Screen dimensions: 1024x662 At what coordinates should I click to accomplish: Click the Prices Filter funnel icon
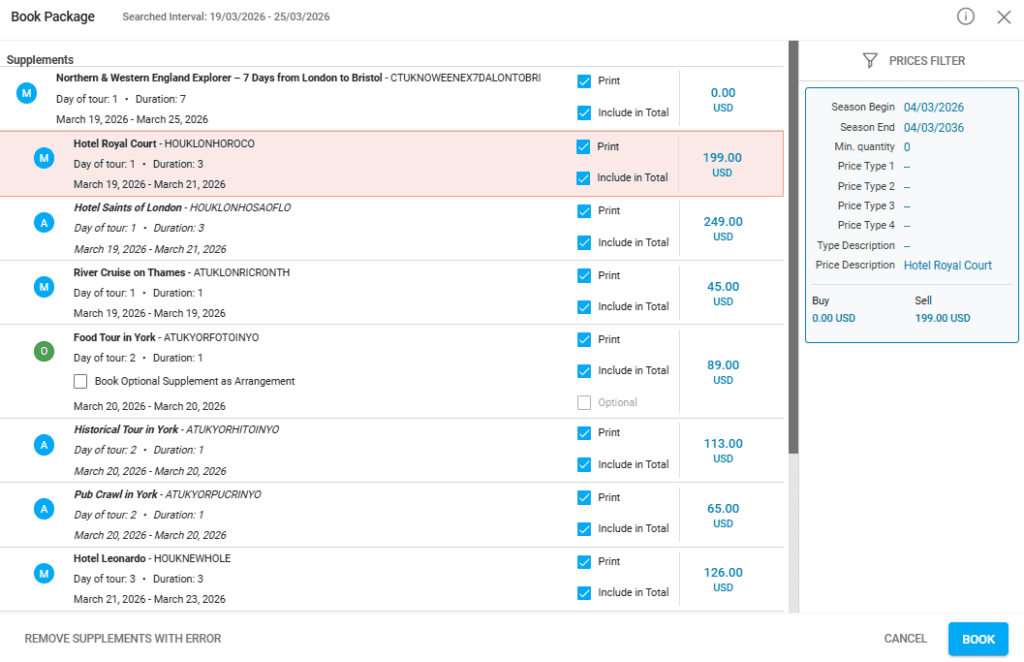tap(870, 61)
